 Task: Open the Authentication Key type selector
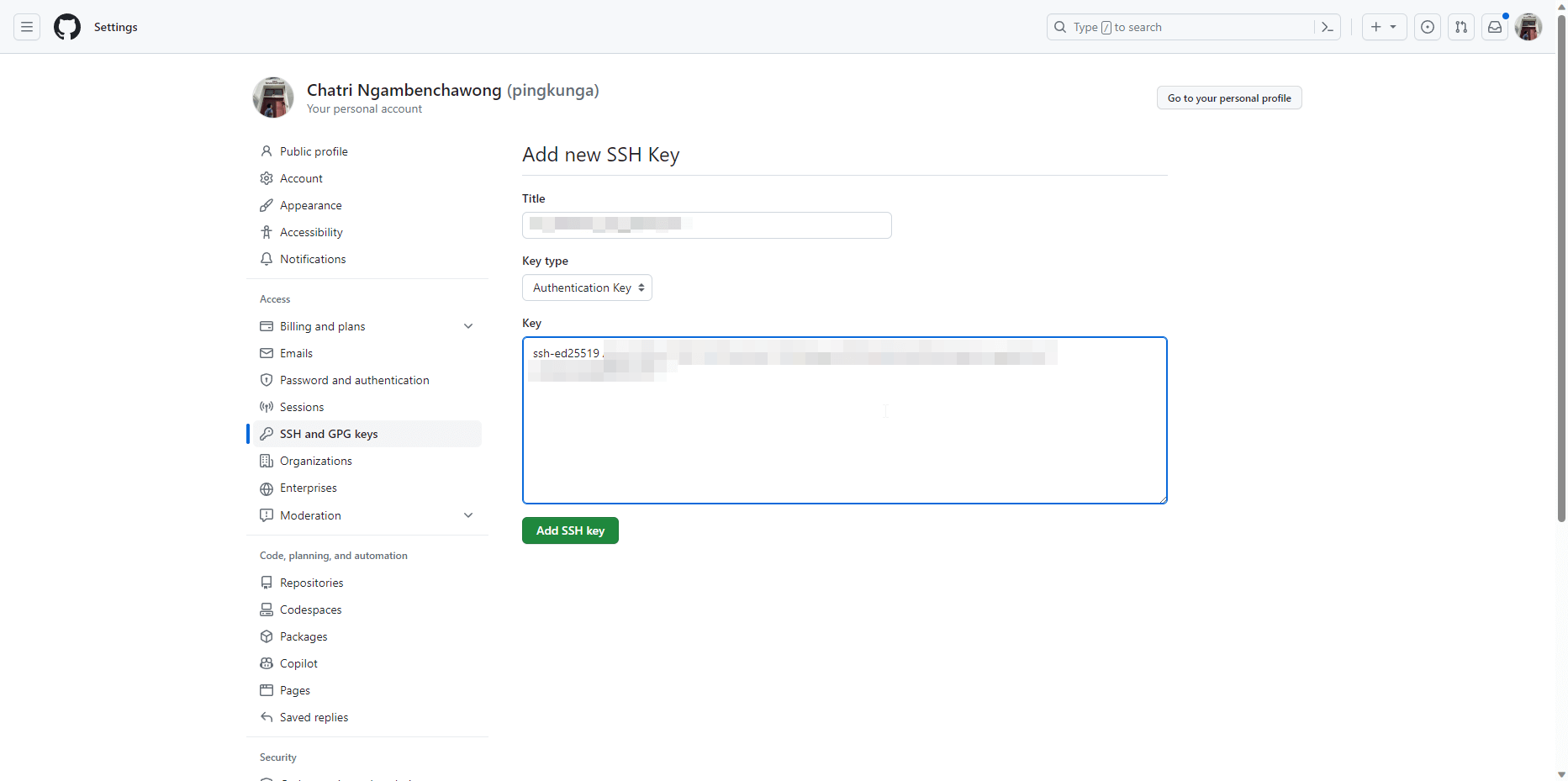click(x=587, y=288)
